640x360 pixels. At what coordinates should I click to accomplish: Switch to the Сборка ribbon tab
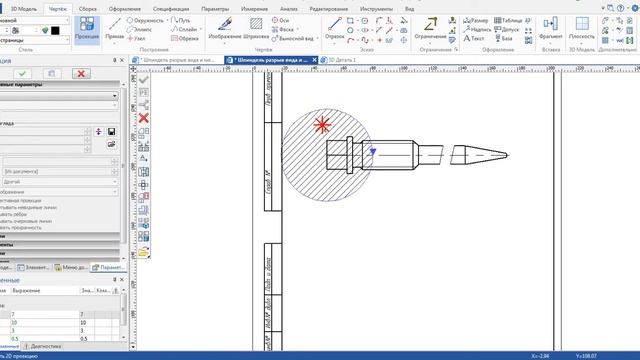tap(87, 9)
